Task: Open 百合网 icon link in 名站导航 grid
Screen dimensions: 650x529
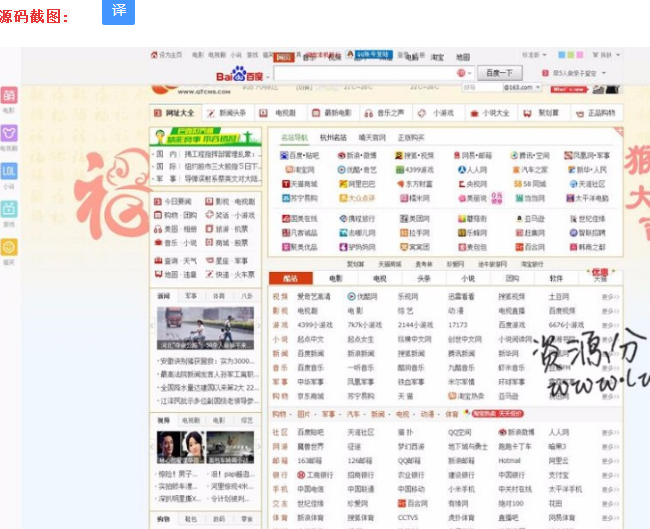Action: [530, 247]
